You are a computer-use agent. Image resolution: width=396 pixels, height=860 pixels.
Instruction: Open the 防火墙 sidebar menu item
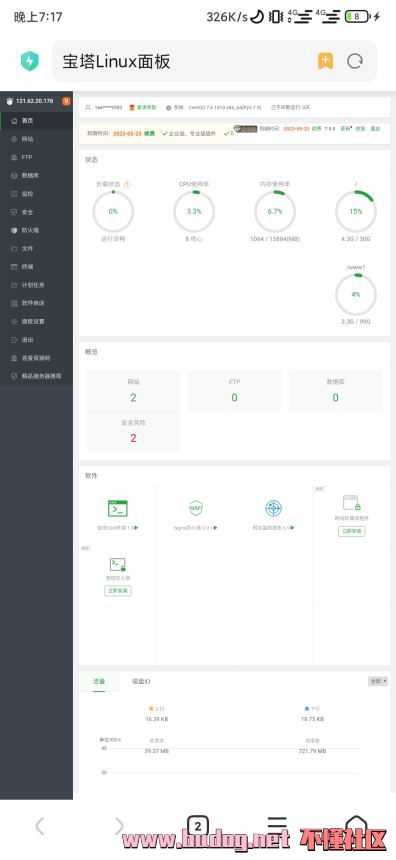pyautogui.click(x=36, y=230)
